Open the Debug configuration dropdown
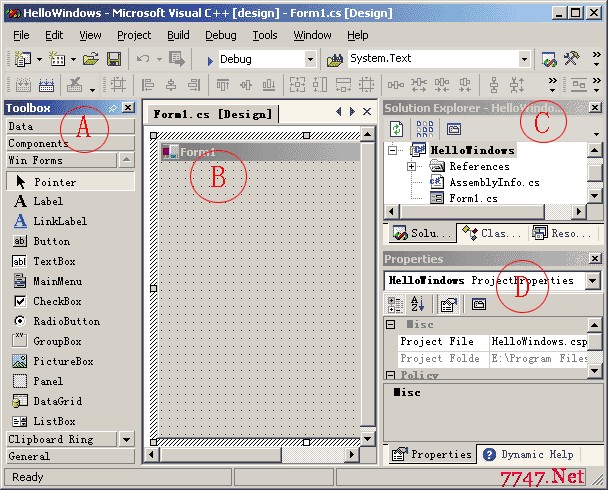 tap(310, 60)
